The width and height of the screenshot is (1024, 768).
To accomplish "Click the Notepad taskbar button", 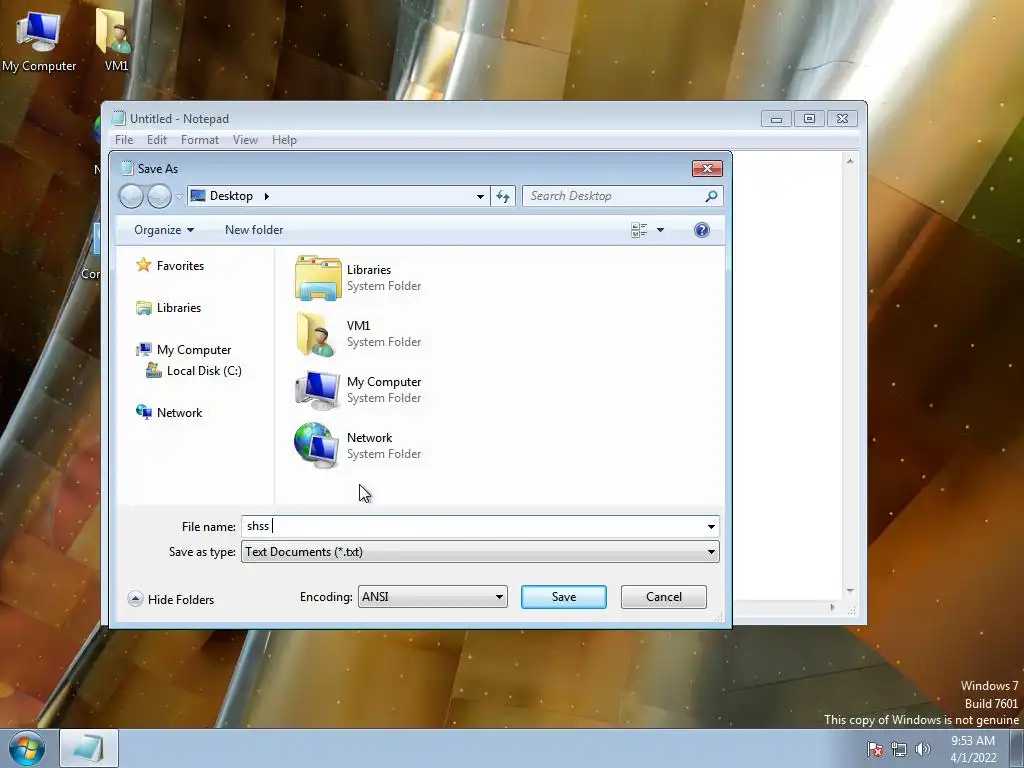I will pos(89,748).
